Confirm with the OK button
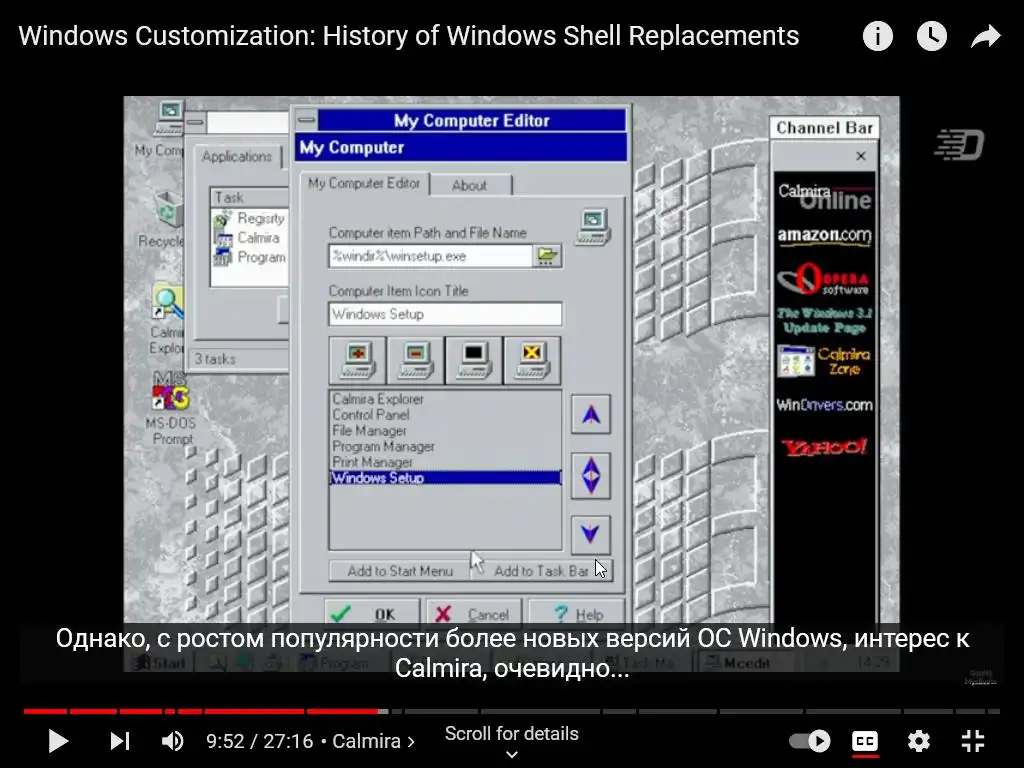Screen dimensions: 1024x768 point(372,614)
